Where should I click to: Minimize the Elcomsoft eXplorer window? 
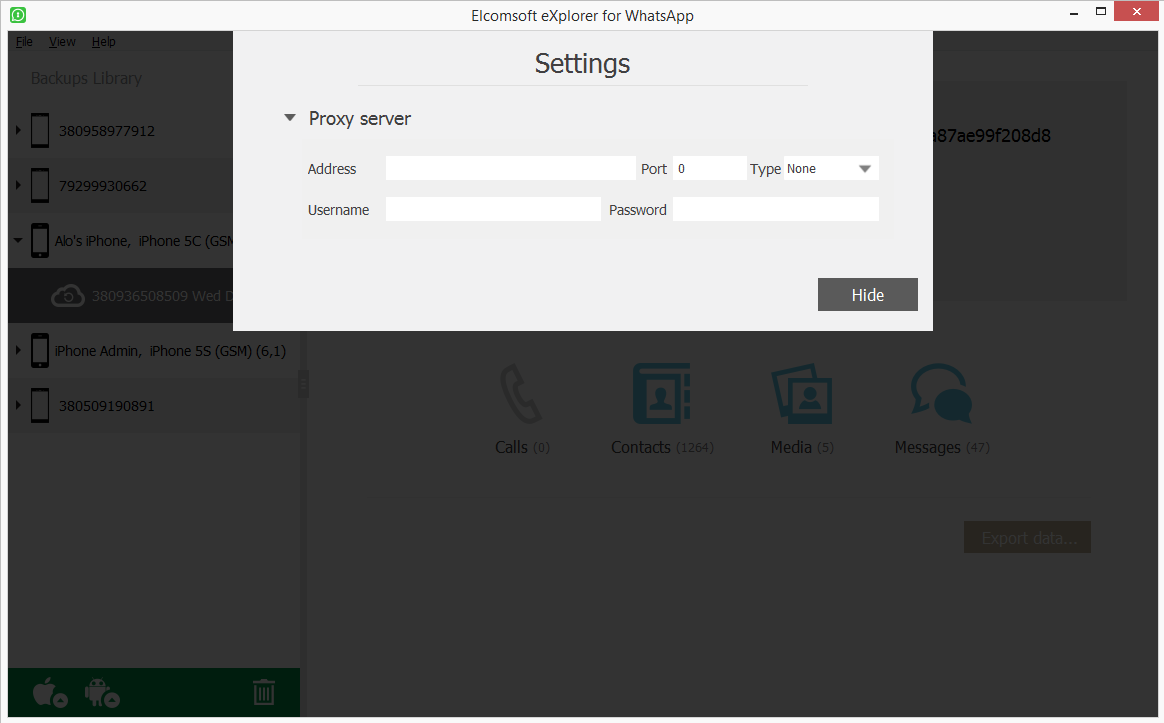coord(1073,13)
